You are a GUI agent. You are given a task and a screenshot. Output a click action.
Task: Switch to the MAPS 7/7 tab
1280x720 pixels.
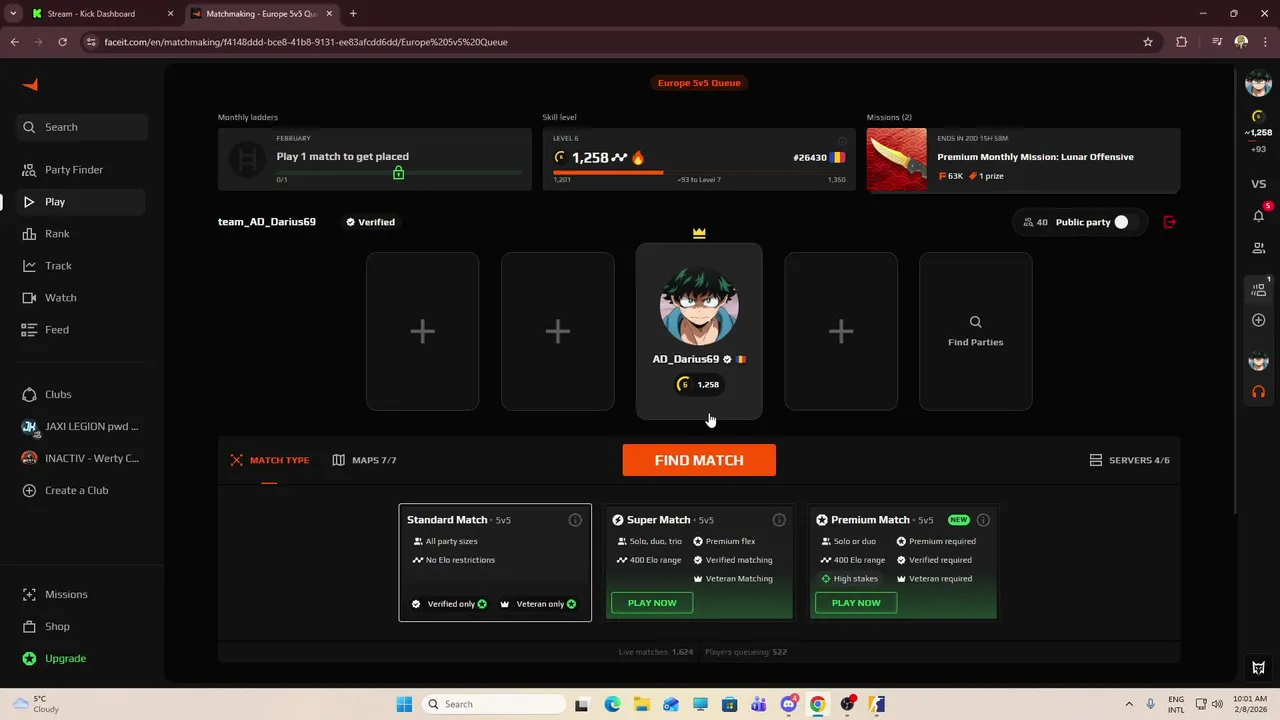364,460
